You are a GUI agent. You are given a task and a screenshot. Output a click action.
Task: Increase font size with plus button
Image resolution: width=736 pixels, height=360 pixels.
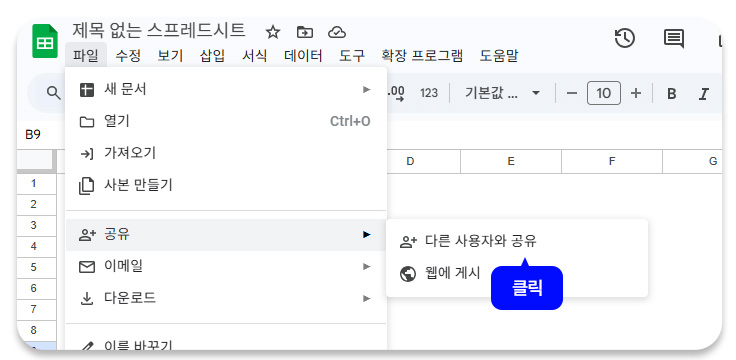coord(636,93)
